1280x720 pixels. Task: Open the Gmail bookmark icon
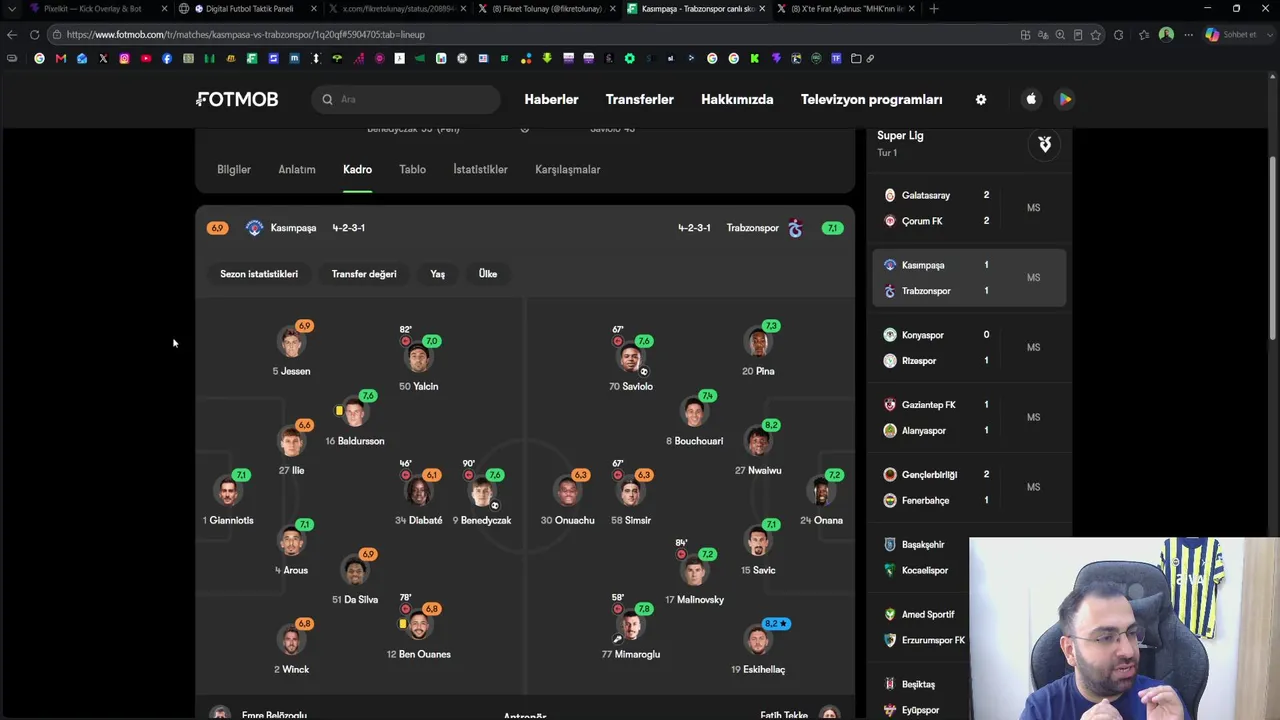61,58
